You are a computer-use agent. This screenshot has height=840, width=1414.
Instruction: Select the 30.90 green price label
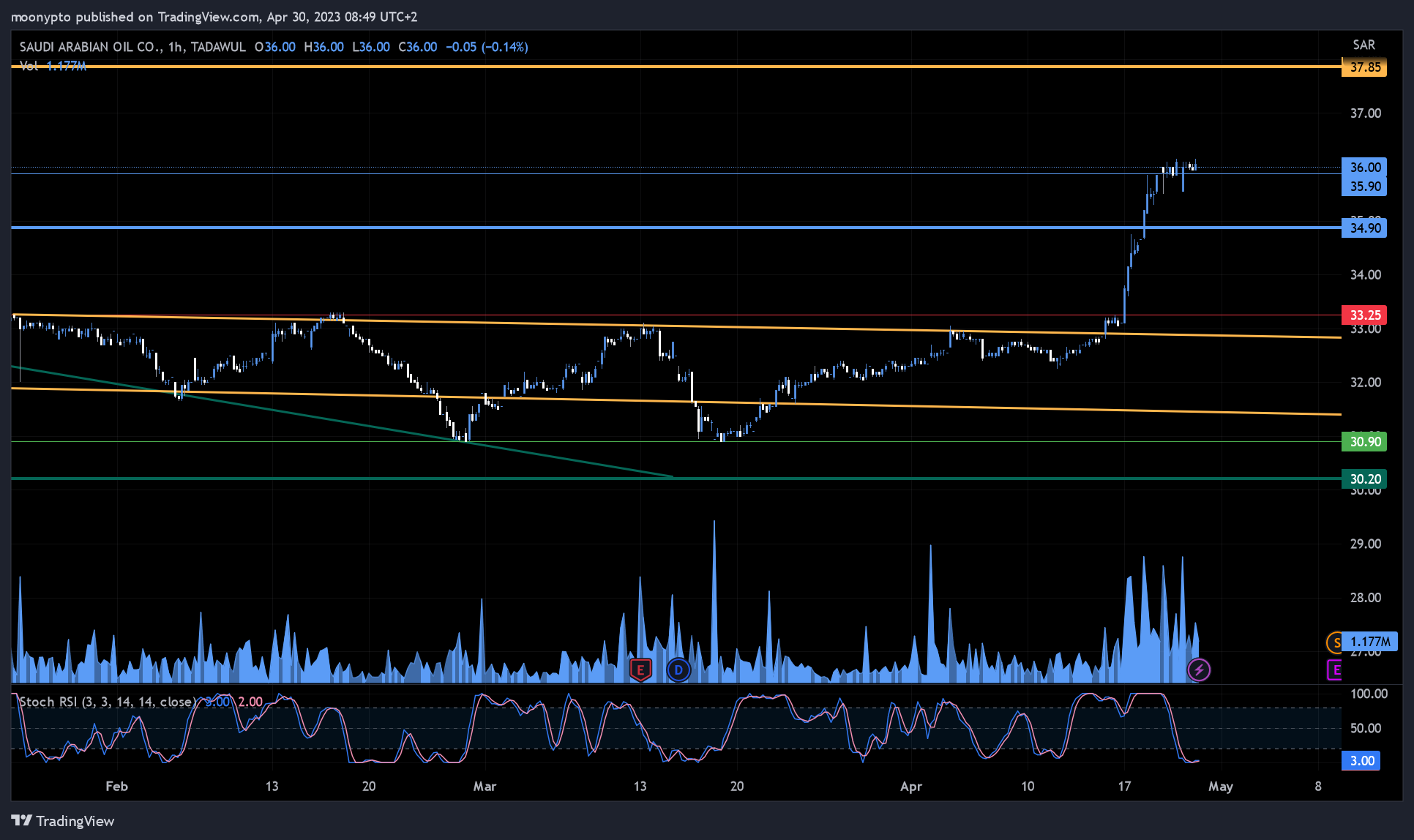pyautogui.click(x=1365, y=442)
